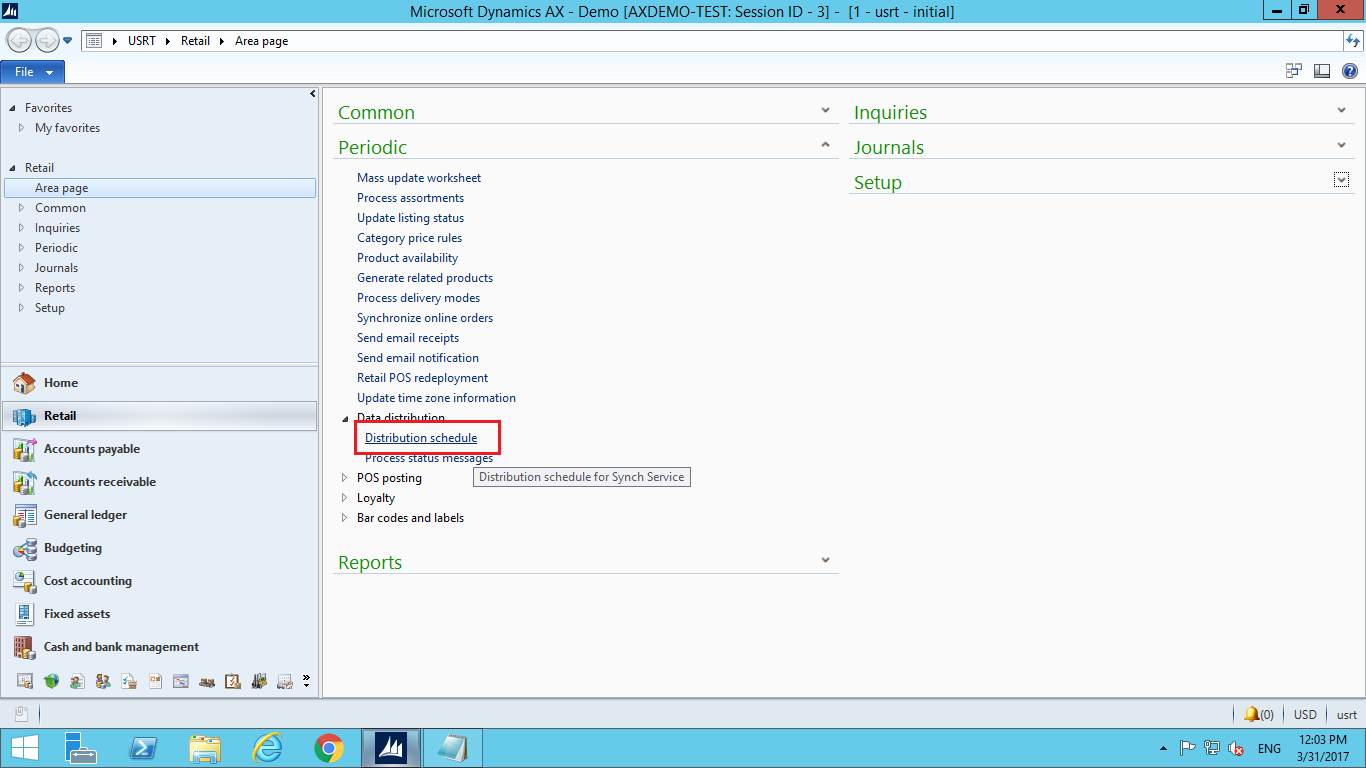Open Mass update worksheet

[x=419, y=178]
